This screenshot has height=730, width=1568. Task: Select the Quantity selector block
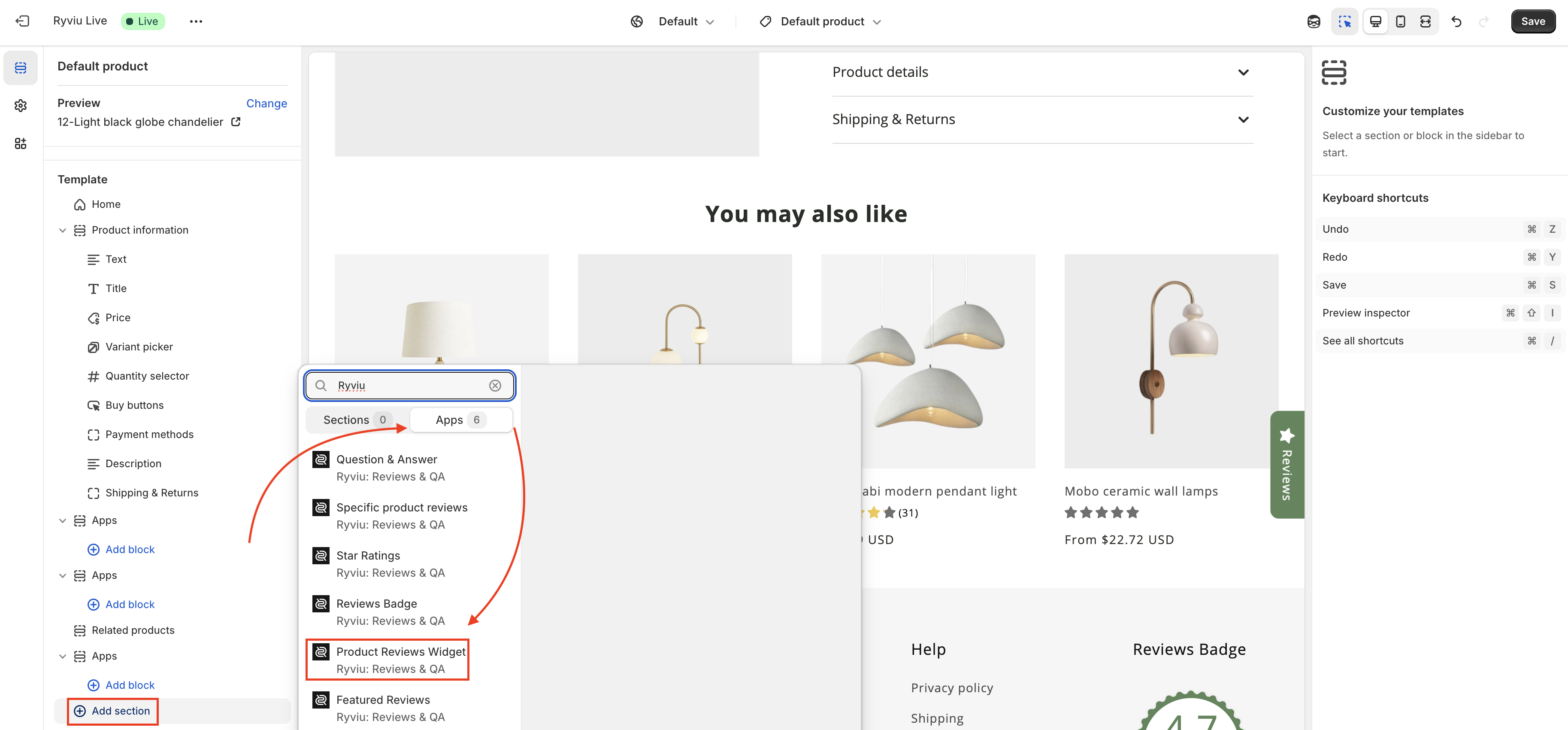coord(147,377)
